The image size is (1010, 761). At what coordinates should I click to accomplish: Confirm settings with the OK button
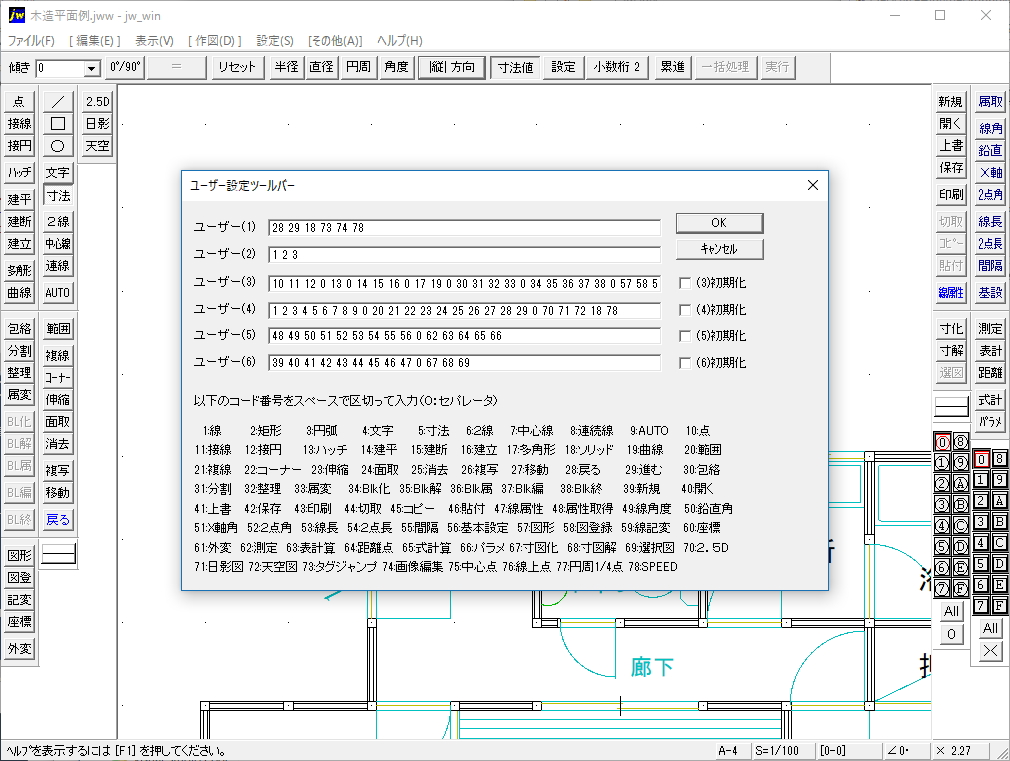719,222
